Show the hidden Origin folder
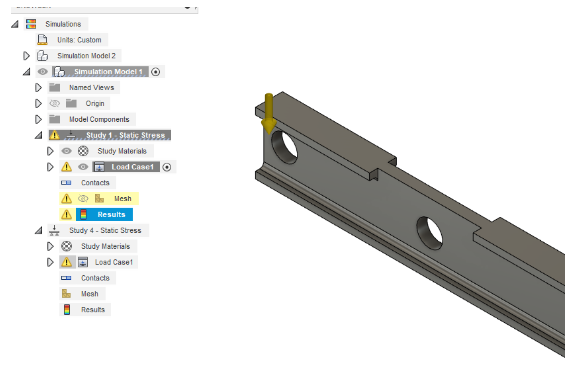 pyautogui.click(x=54, y=103)
